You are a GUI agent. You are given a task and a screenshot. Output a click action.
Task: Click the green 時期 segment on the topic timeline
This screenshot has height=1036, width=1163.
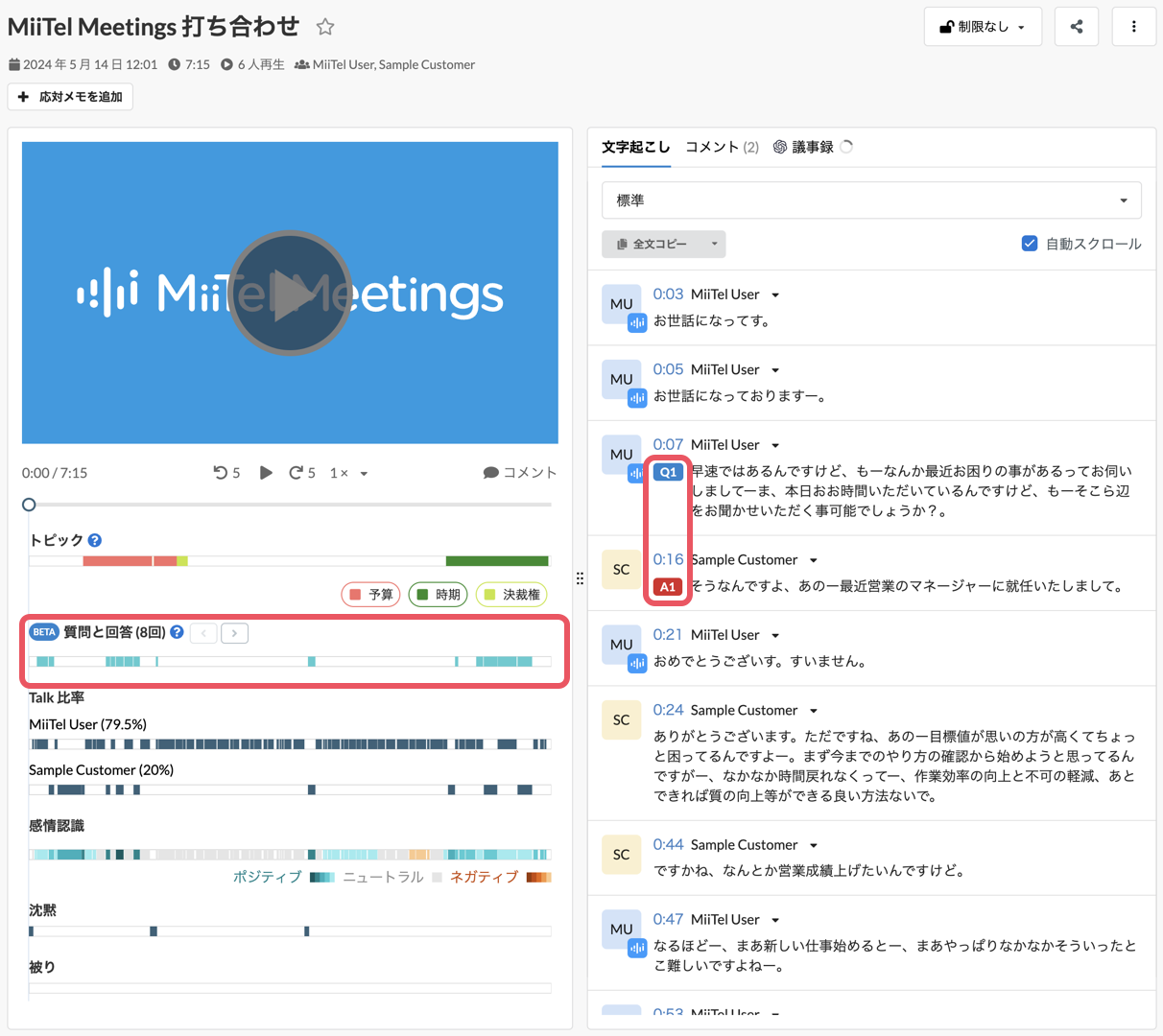[x=497, y=561]
